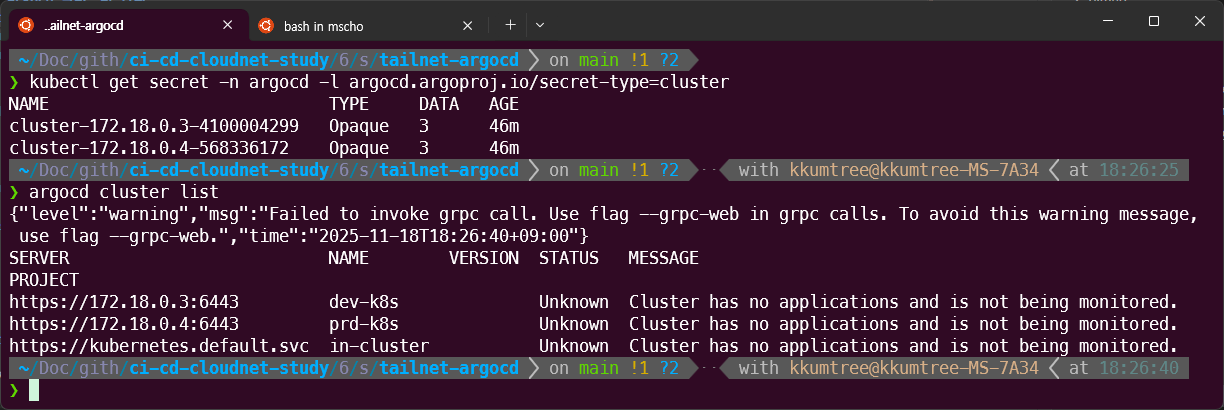Close the terminal window
The height and width of the screenshot is (410, 1224).
pos(1200,20)
